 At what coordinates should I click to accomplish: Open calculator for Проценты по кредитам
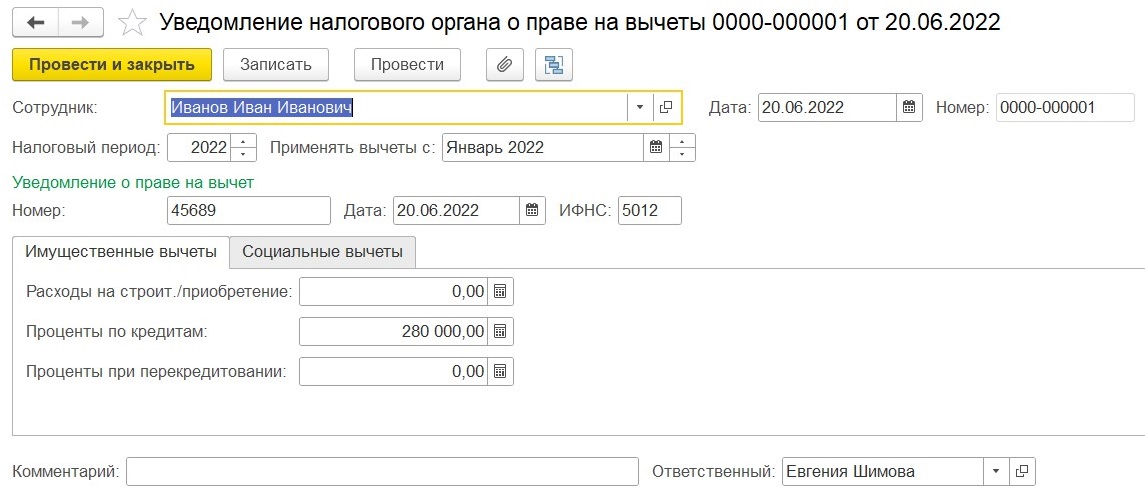point(500,331)
